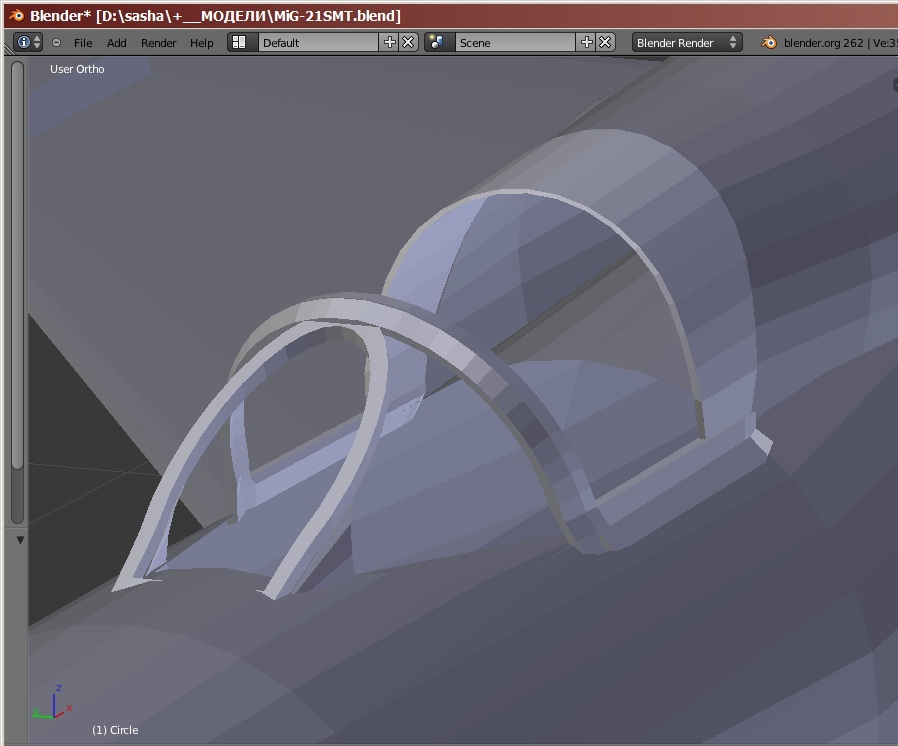Image resolution: width=898 pixels, height=746 pixels.
Task: Open the Add menu
Action: tap(117, 43)
